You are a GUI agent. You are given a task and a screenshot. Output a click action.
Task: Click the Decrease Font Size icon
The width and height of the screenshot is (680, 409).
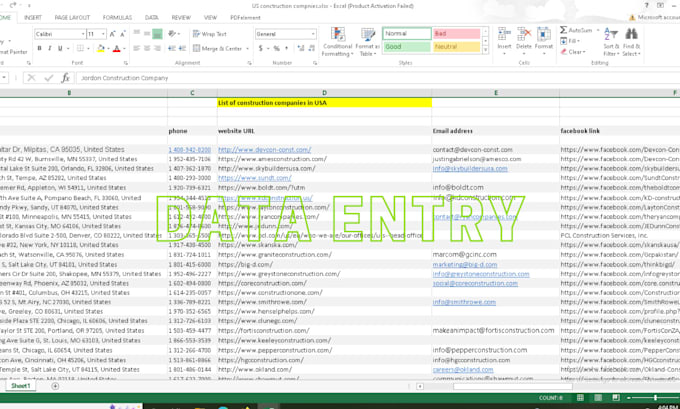[x=122, y=34]
